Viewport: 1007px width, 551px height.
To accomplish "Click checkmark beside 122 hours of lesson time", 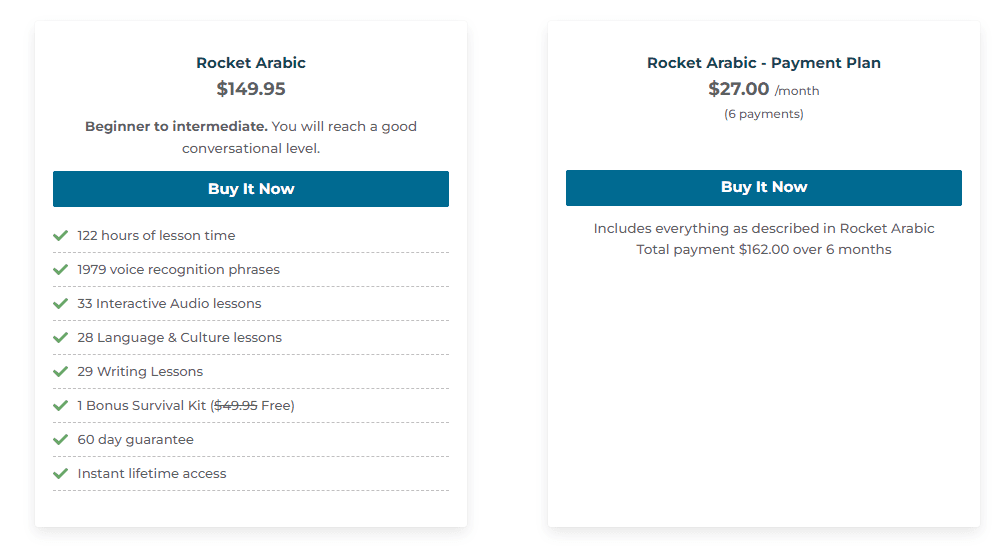I will tap(60, 236).
